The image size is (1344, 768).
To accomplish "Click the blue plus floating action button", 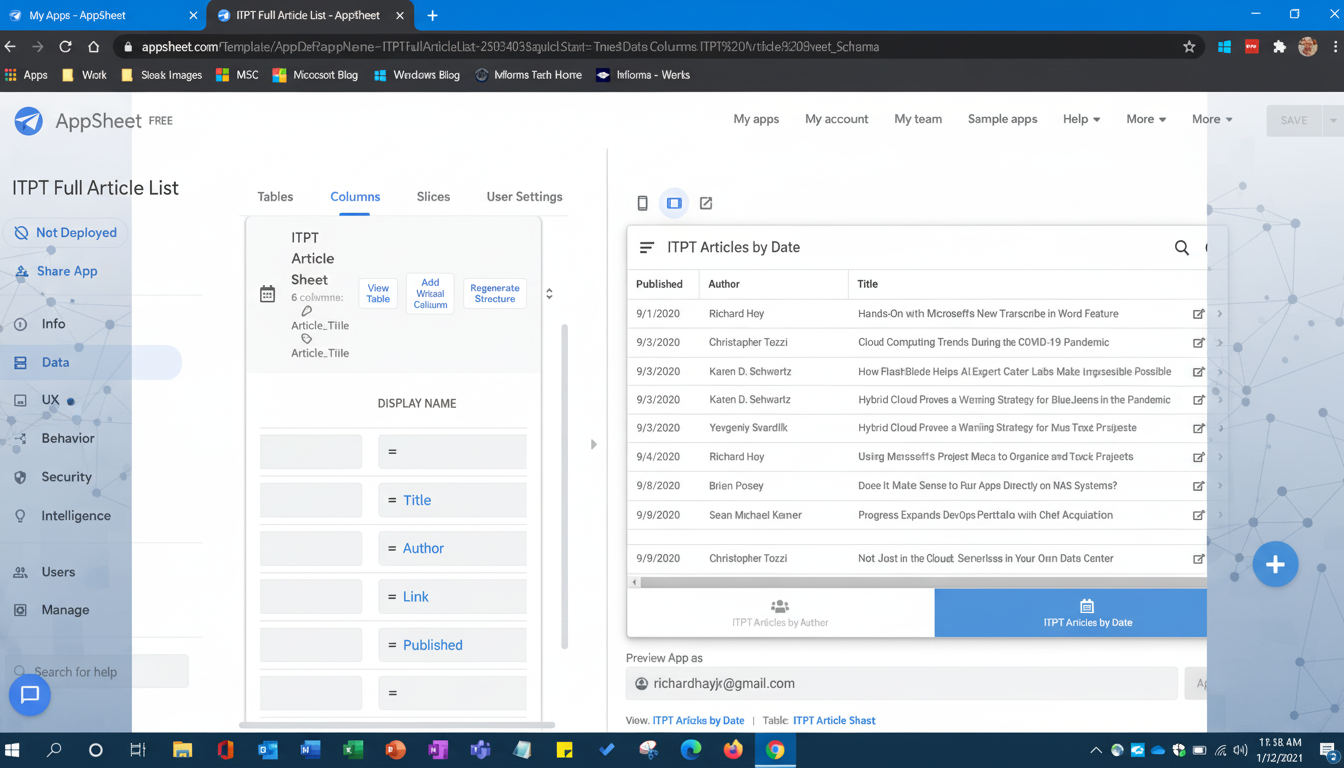I will pos(1275,564).
